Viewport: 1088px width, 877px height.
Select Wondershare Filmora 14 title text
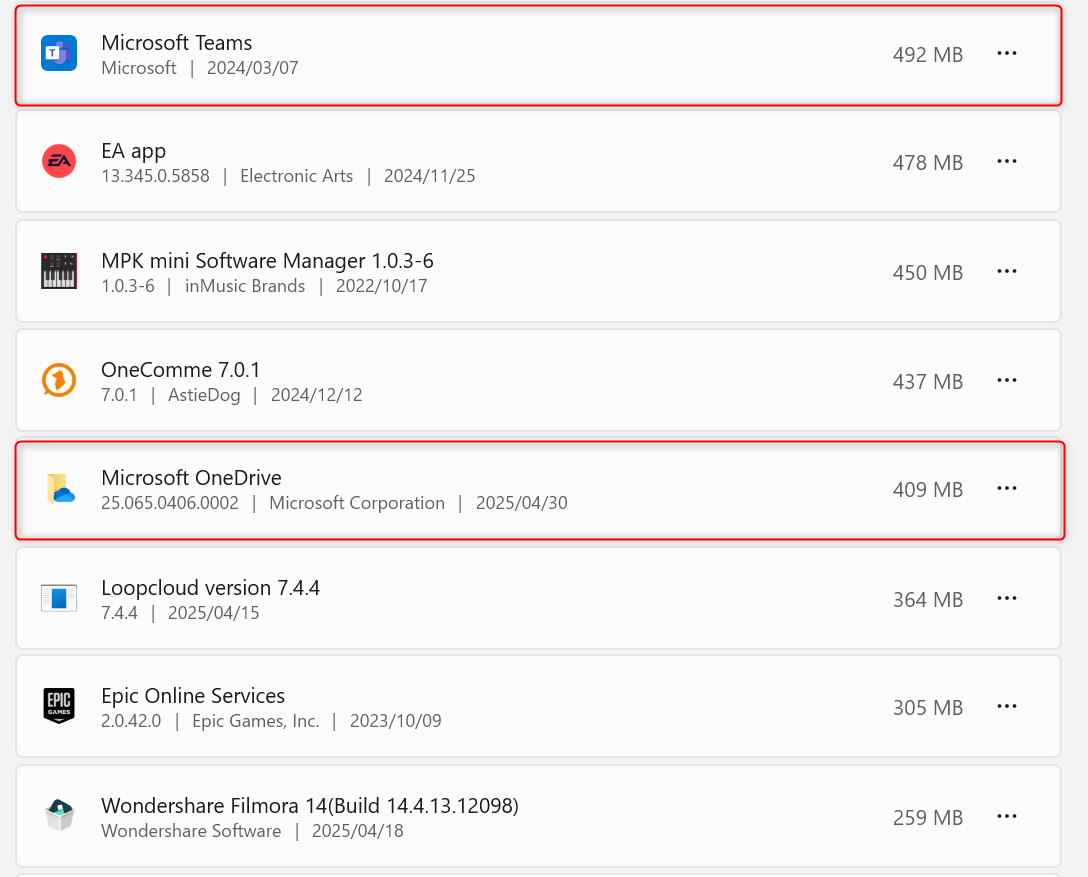point(309,806)
